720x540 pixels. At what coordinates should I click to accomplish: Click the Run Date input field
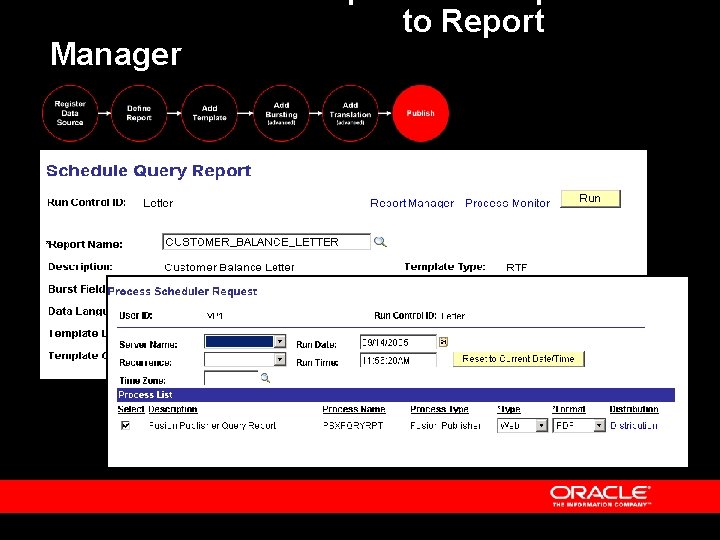[398, 342]
